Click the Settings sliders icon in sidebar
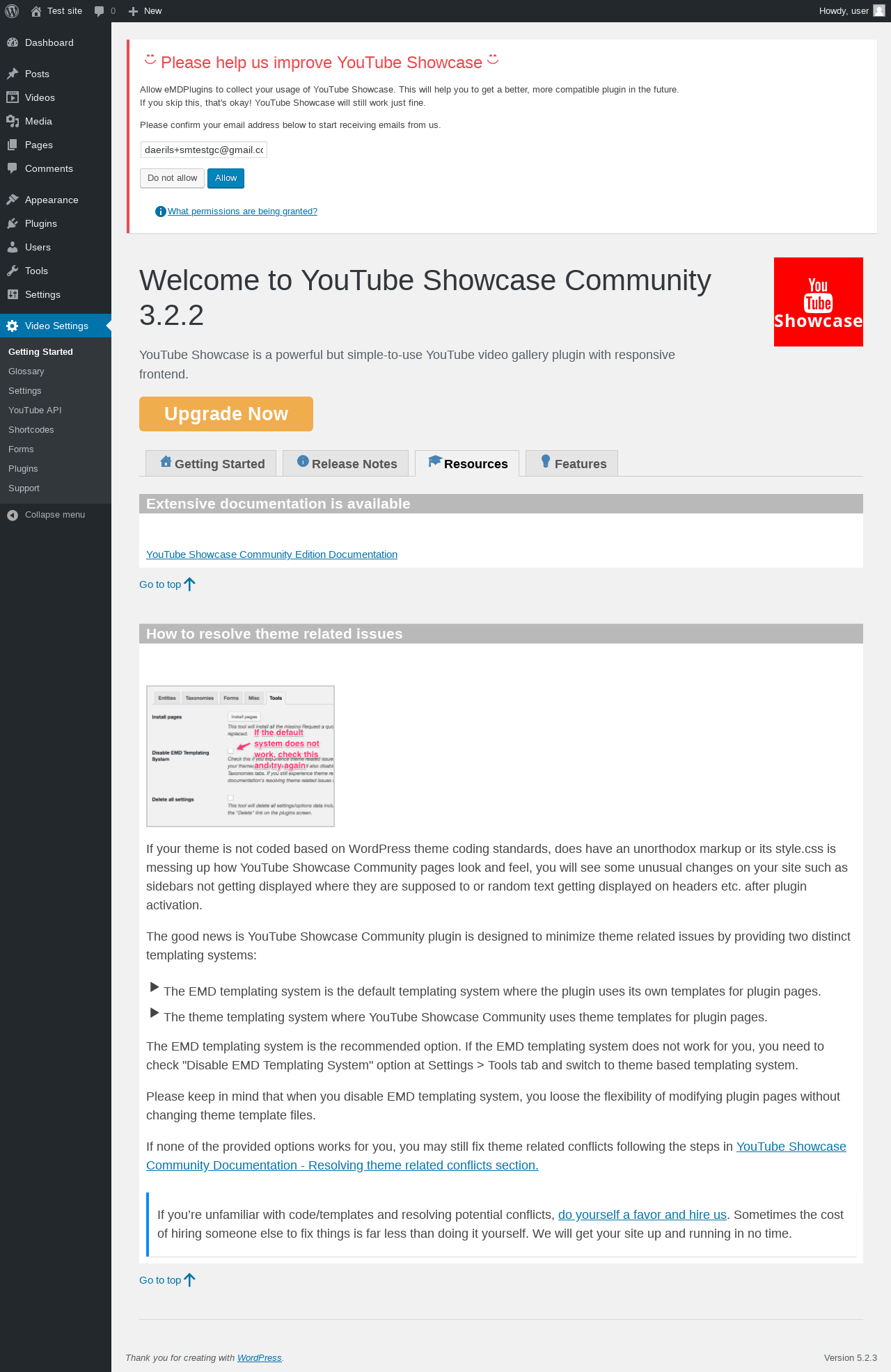The width and height of the screenshot is (891, 1372). 13,294
